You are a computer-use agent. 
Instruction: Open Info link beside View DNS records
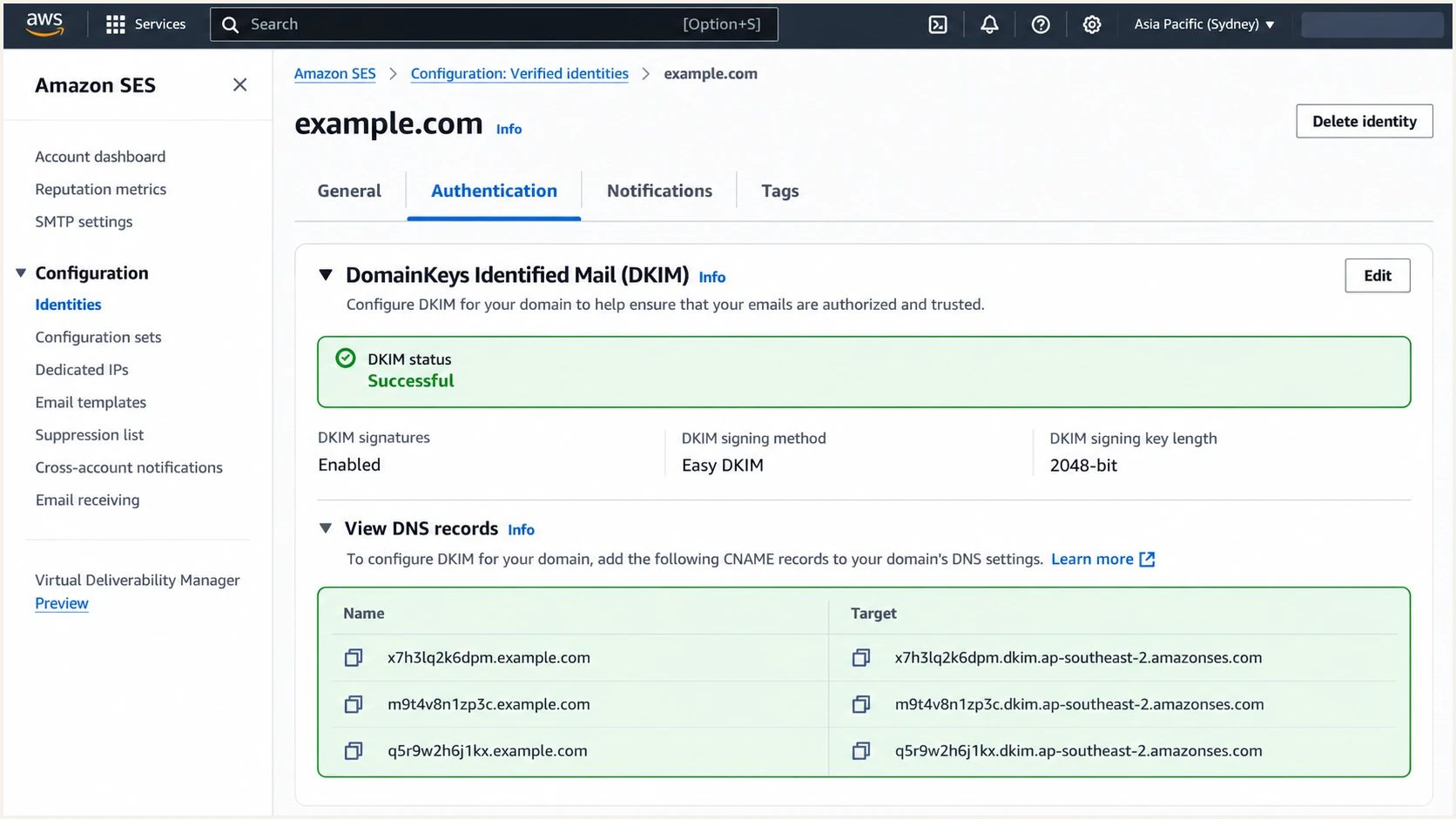[522, 529]
